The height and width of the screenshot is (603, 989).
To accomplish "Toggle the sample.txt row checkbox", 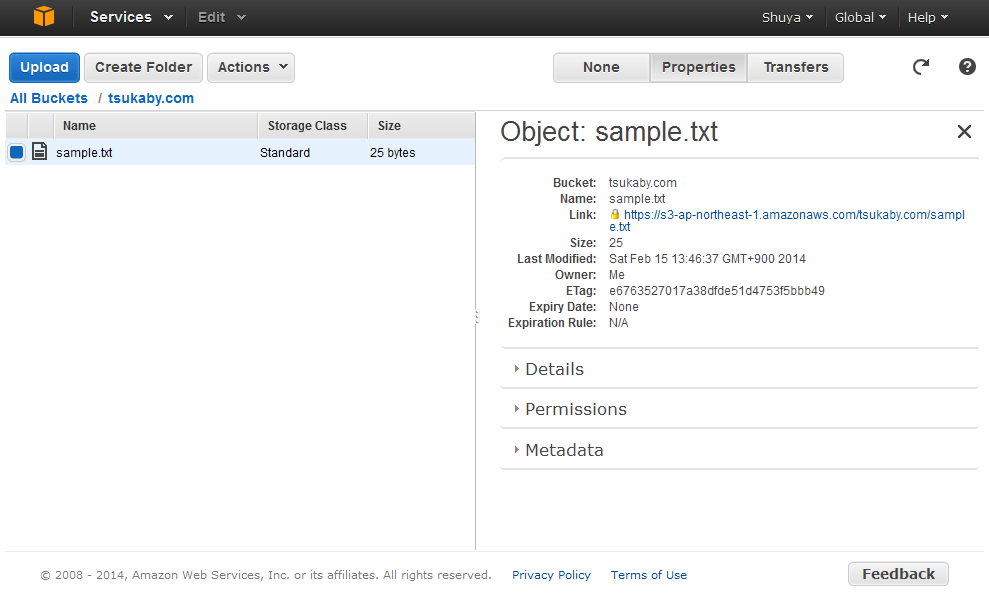I will tap(17, 153).
